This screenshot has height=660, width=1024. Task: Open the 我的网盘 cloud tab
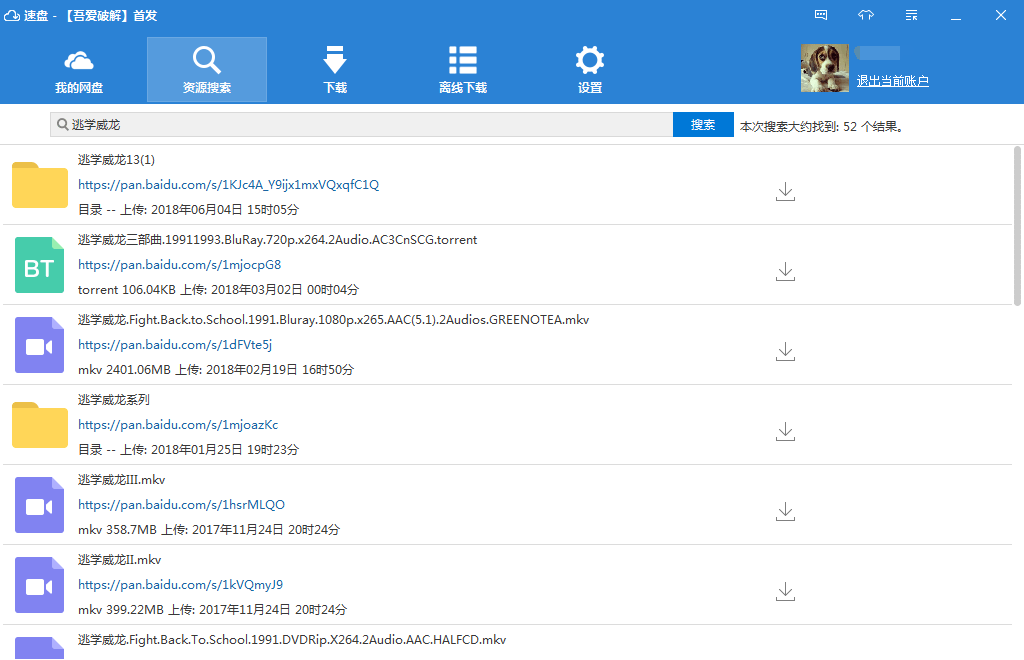[x=79, y=70]
